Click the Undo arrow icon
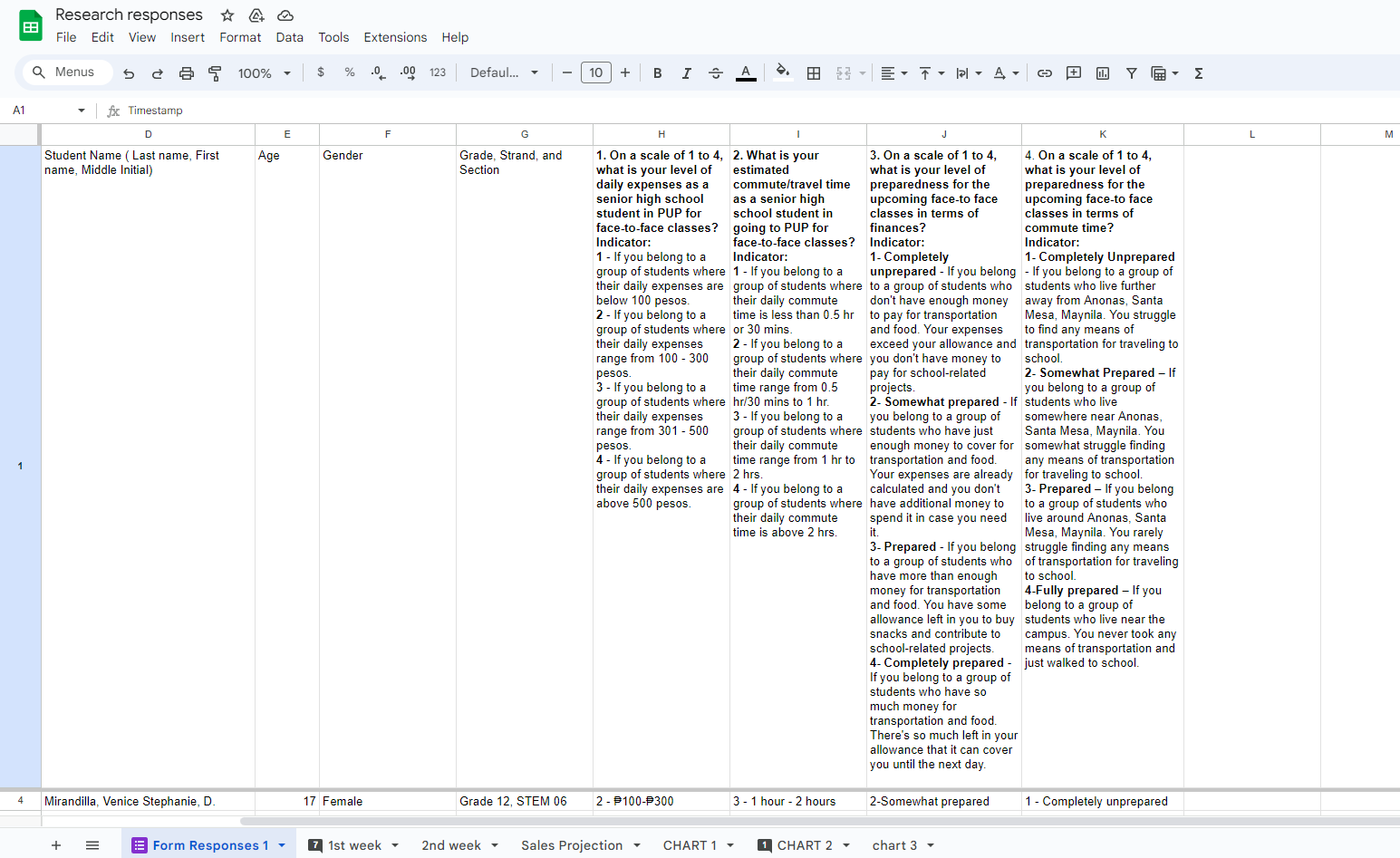Screen dimensions: 1400x858 point(129,73)
